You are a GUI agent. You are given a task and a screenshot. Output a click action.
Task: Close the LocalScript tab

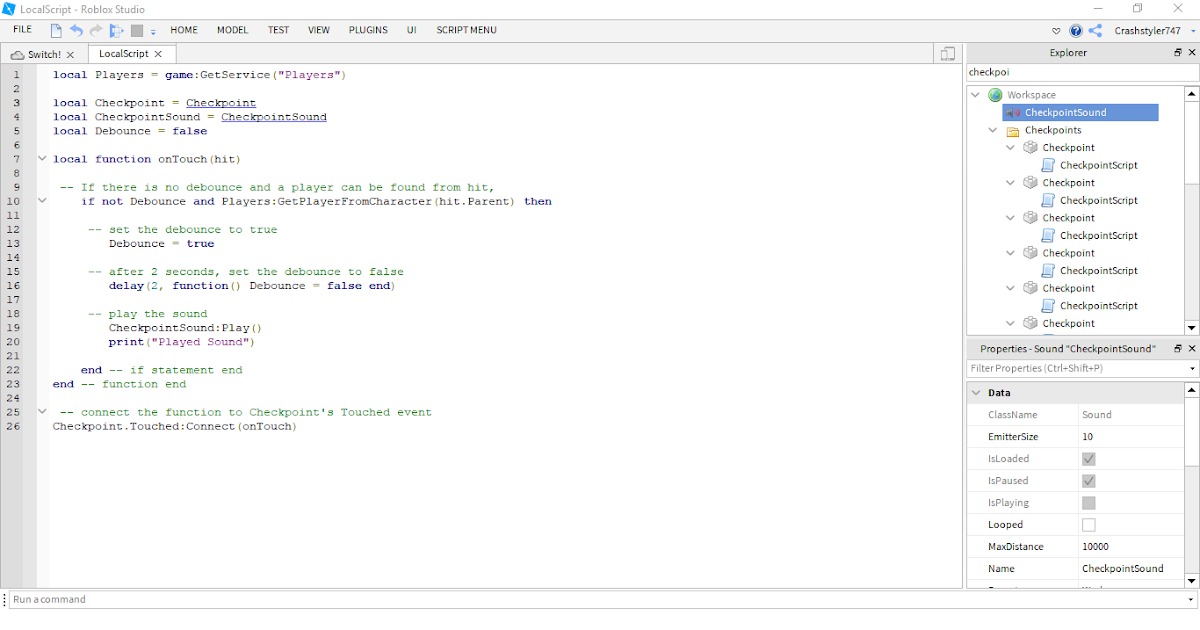pyautogui.click(x=158, y=54)
